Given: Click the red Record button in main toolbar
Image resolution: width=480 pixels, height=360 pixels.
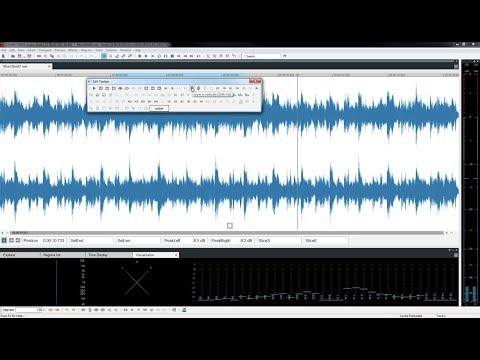Looking at the screenshot, I should click(140, 56).
